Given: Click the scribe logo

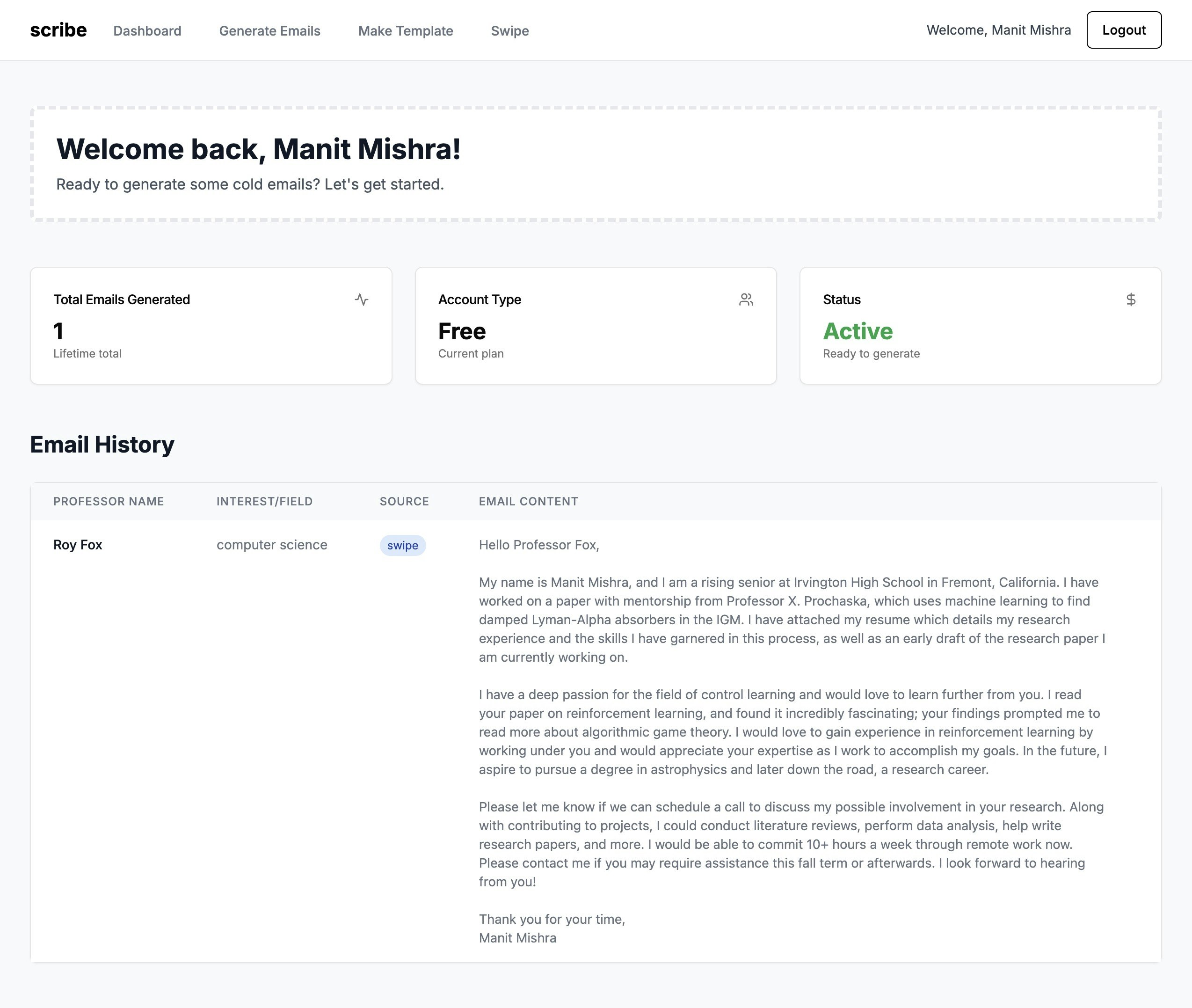Looking at the screenshot, I should [58, 30].
